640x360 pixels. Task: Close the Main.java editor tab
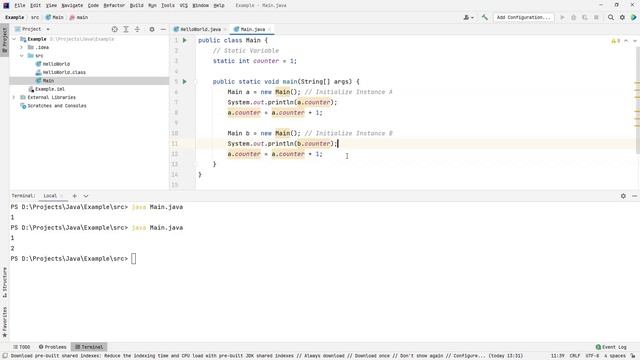coord(269,29)
